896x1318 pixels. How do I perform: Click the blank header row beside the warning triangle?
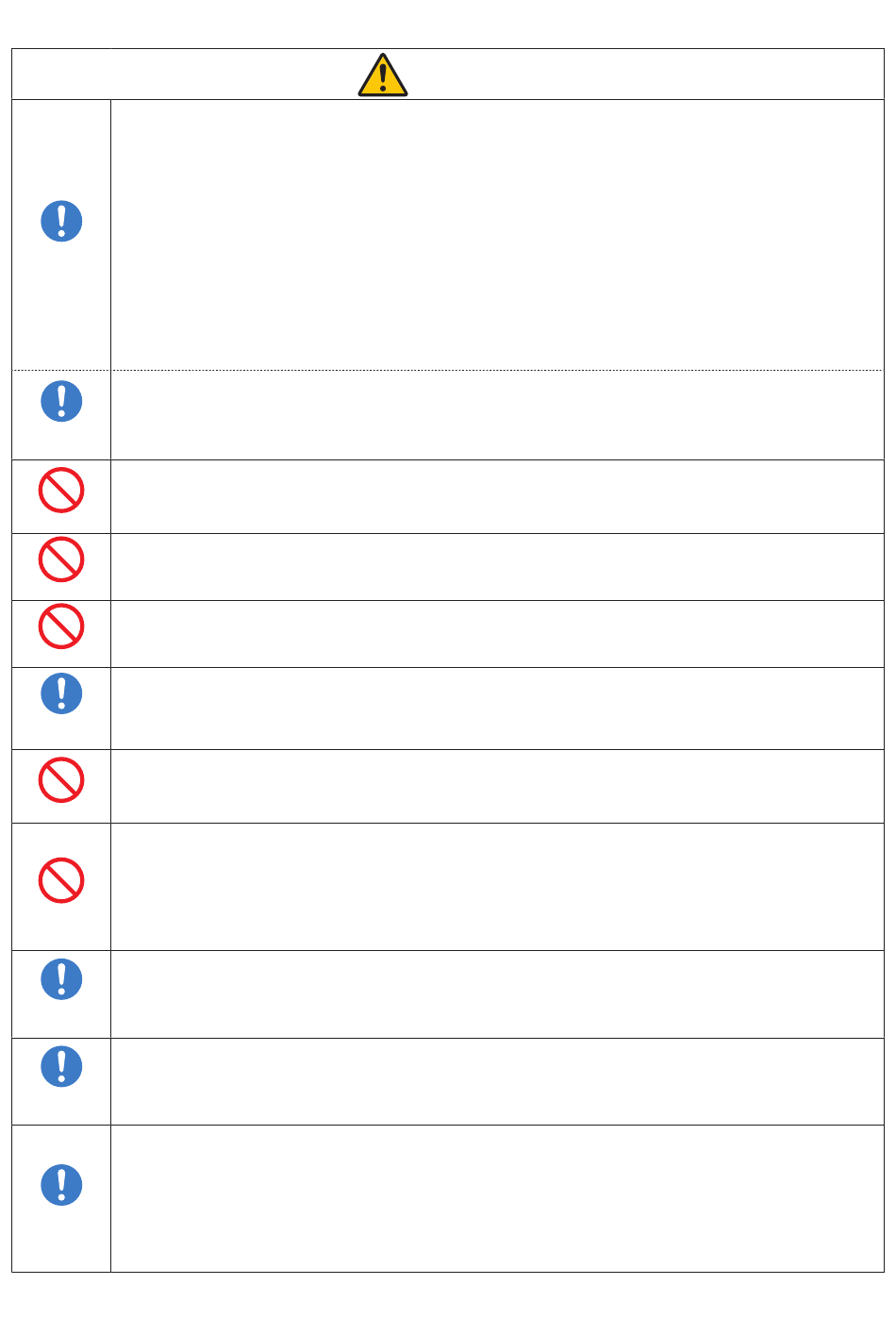point(448,75)
